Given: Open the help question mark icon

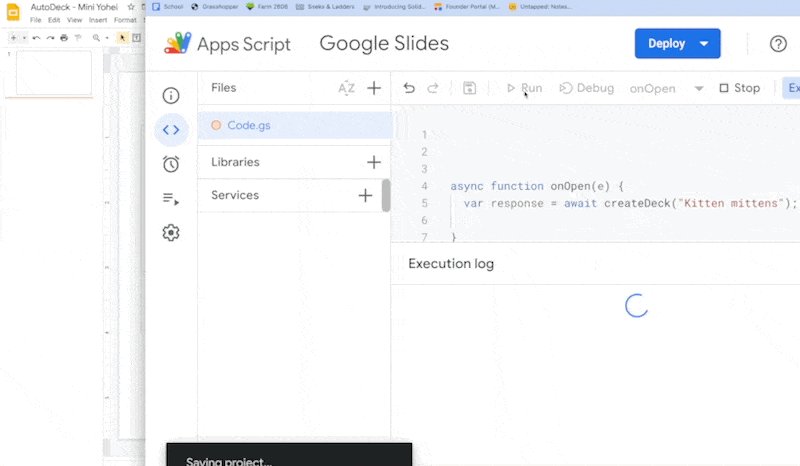Looking at the screenshot, I should point(778,44).
